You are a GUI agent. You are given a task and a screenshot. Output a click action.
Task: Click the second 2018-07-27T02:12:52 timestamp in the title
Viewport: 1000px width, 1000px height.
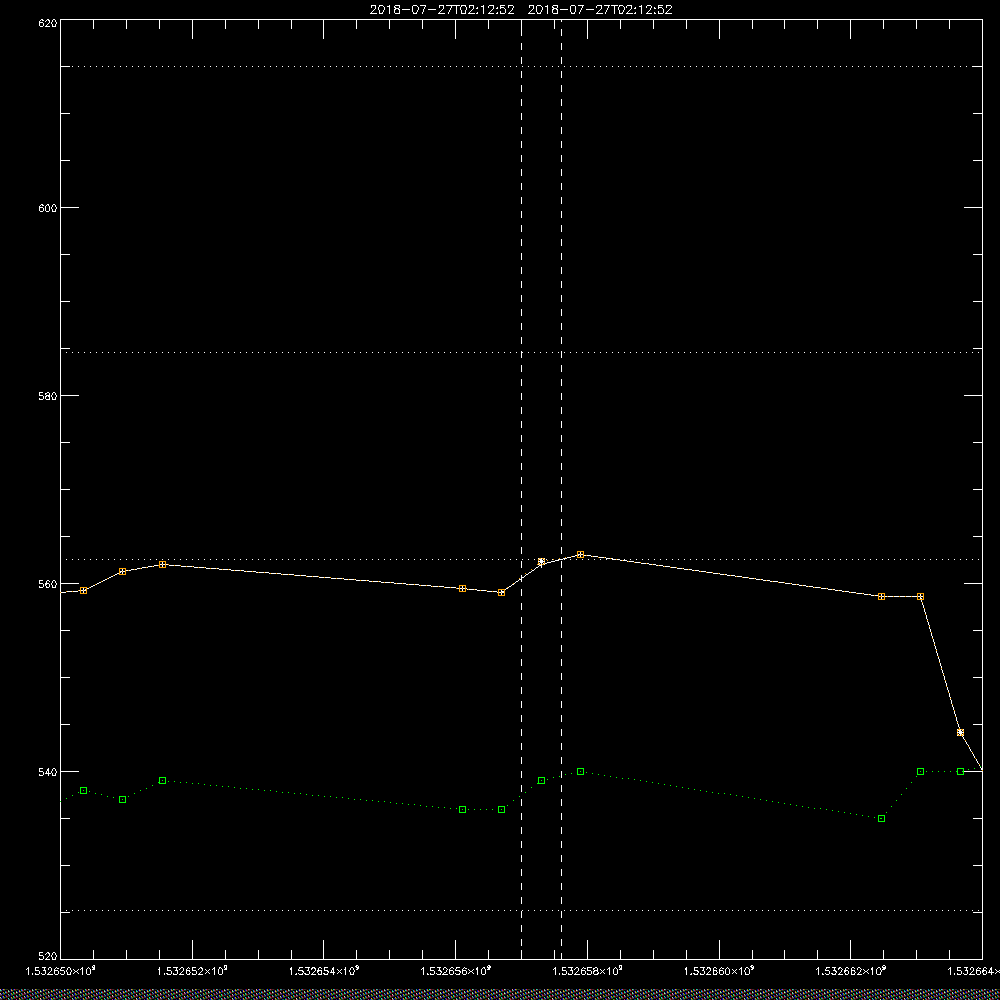tap(600, 10)
